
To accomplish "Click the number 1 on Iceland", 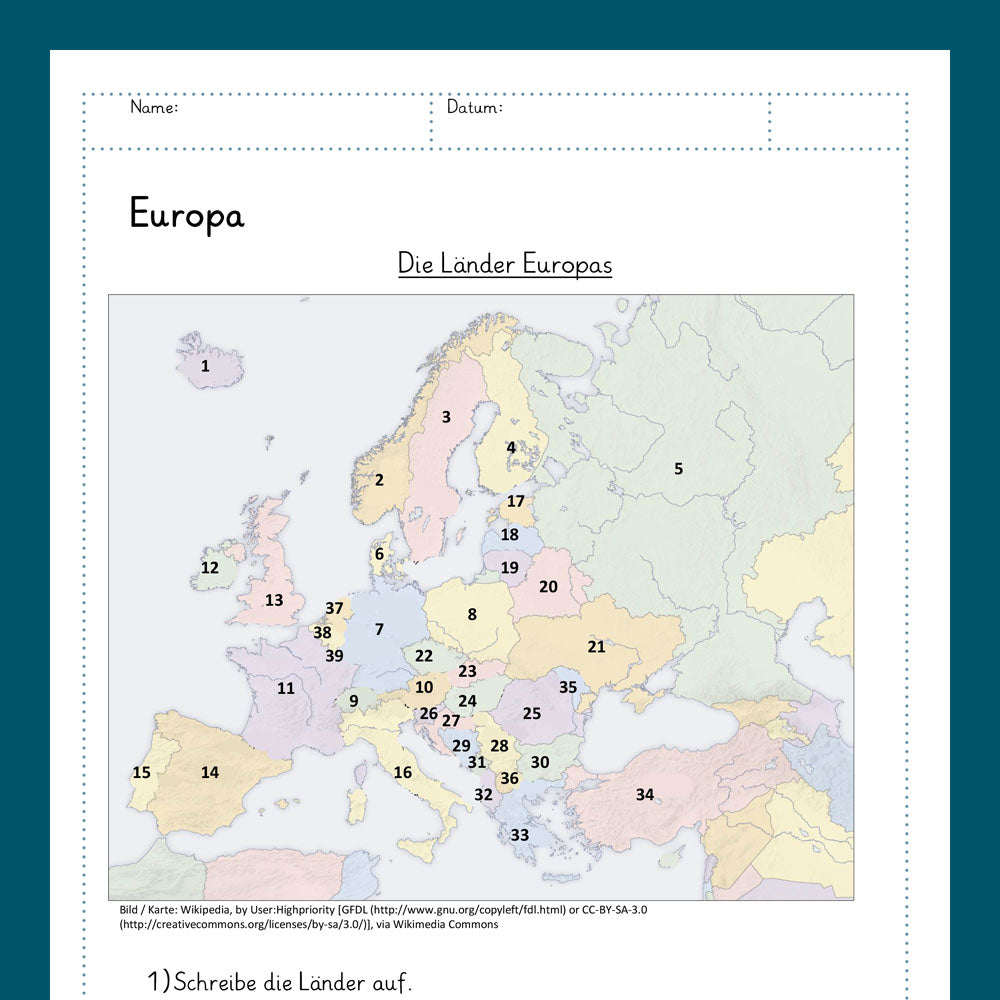I will click(x=205, y=366).
